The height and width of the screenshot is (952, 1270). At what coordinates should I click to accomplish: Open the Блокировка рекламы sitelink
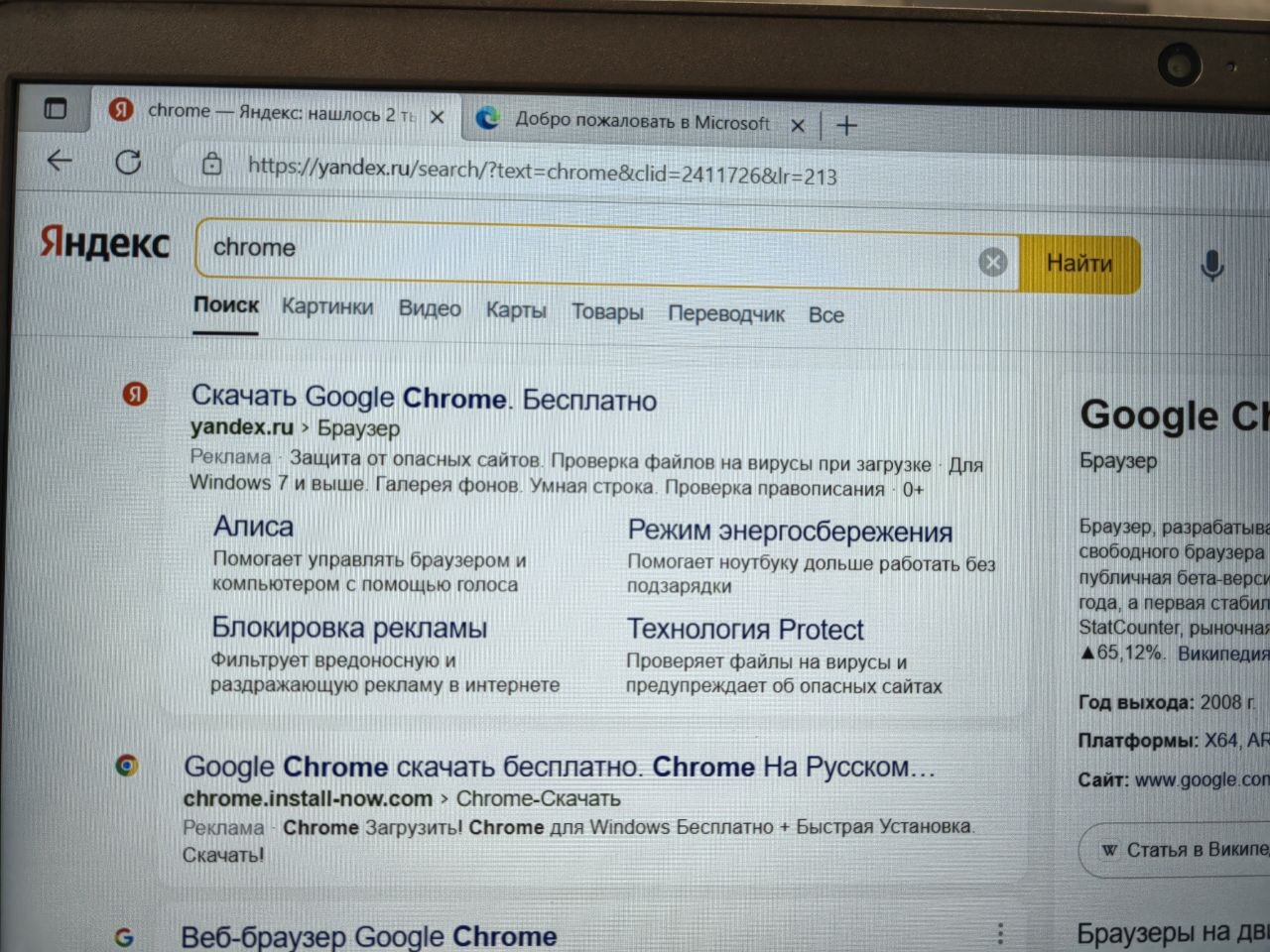pos(349,628)
